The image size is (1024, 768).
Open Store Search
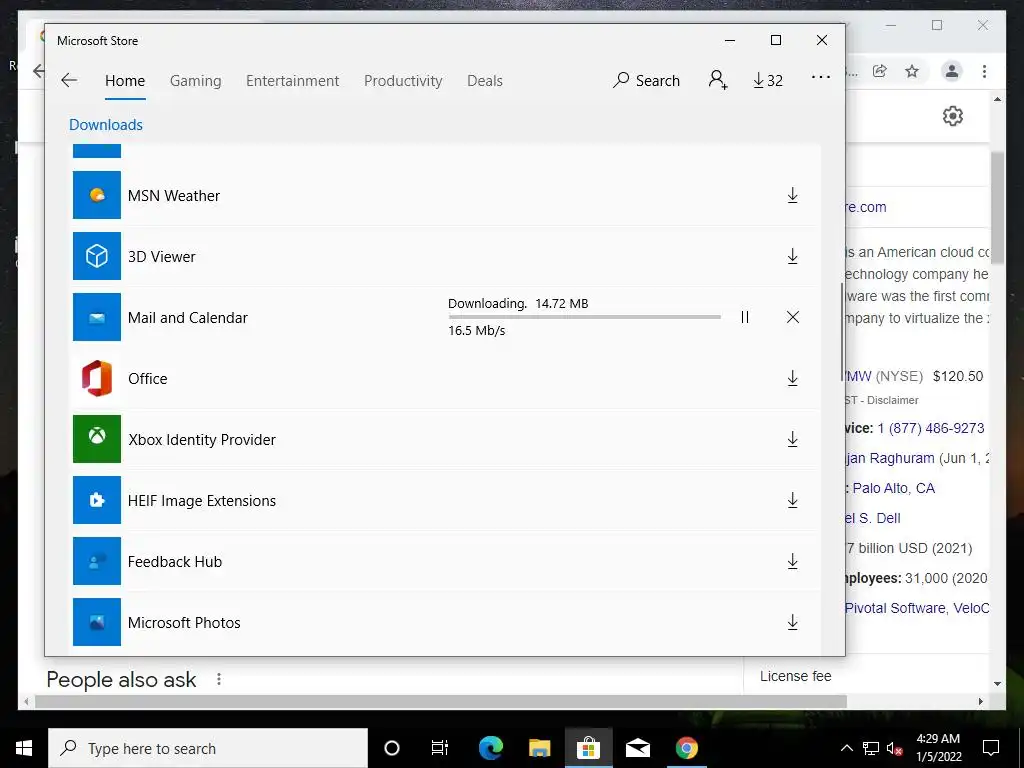coord(647,80)
